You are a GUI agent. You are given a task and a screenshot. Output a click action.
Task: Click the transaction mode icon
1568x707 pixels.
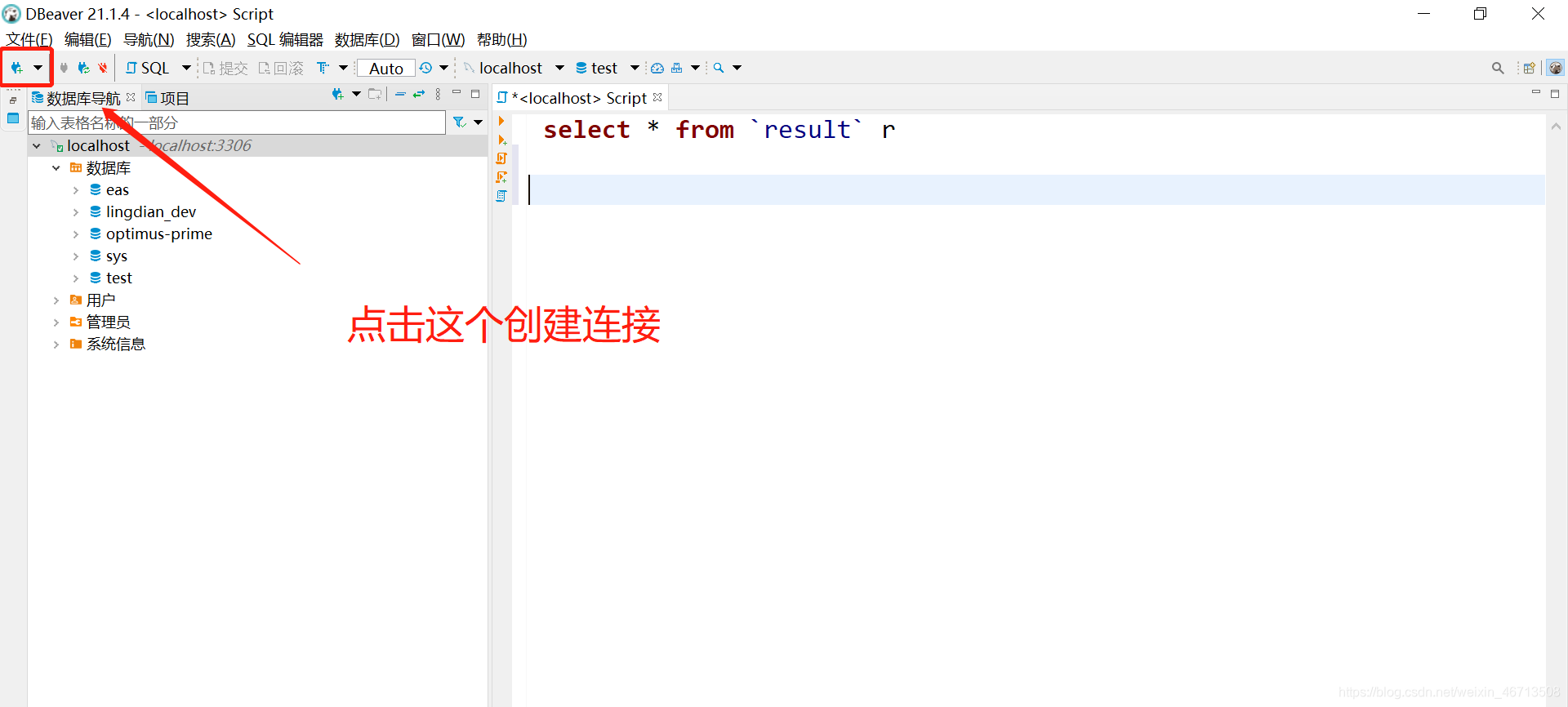[x=323, y=68]
